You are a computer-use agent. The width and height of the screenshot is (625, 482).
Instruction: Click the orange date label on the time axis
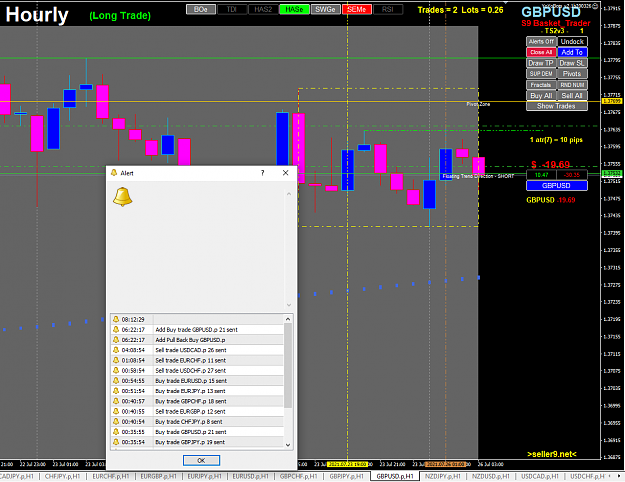point(445,464)
